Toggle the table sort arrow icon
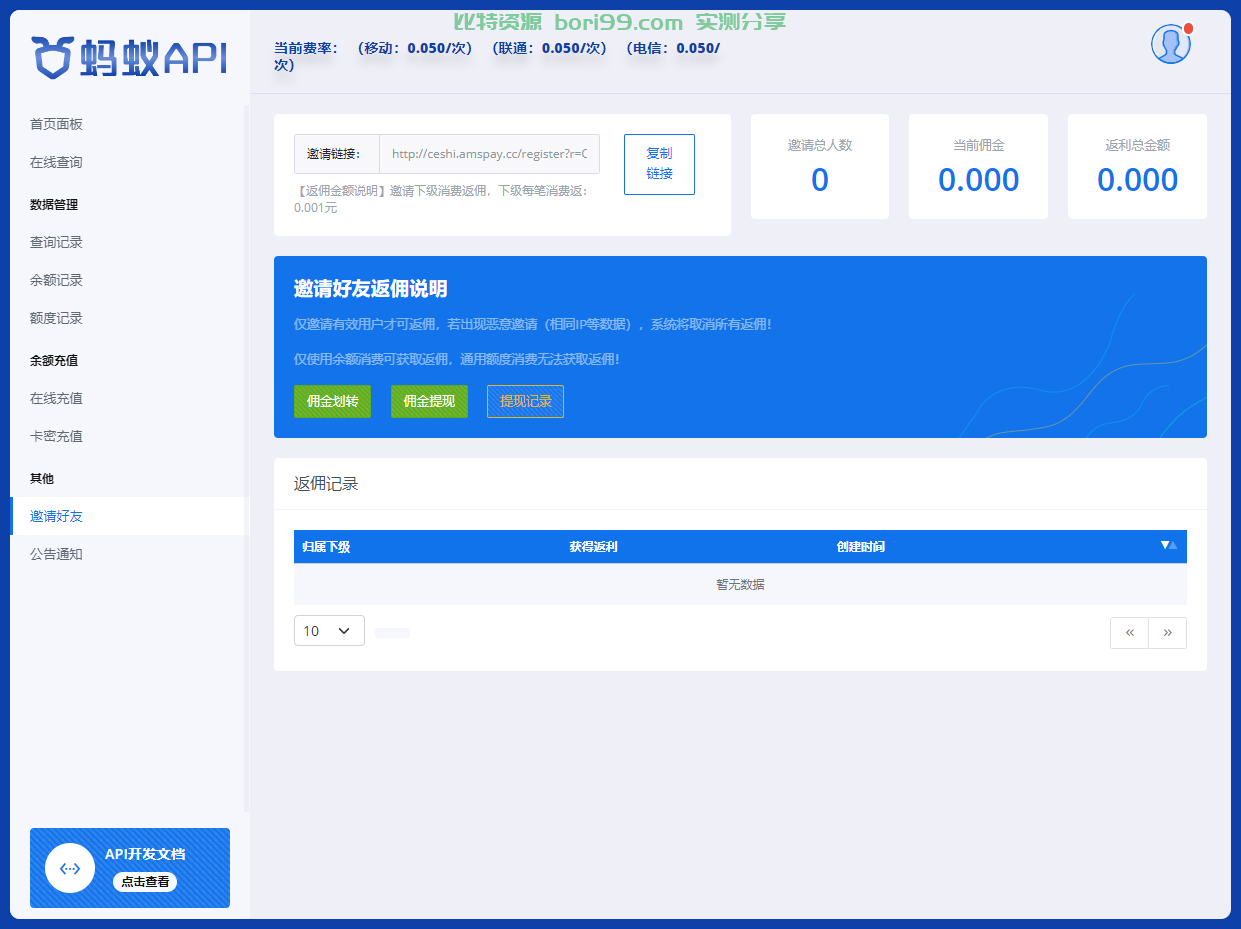 coord(1168,545)
